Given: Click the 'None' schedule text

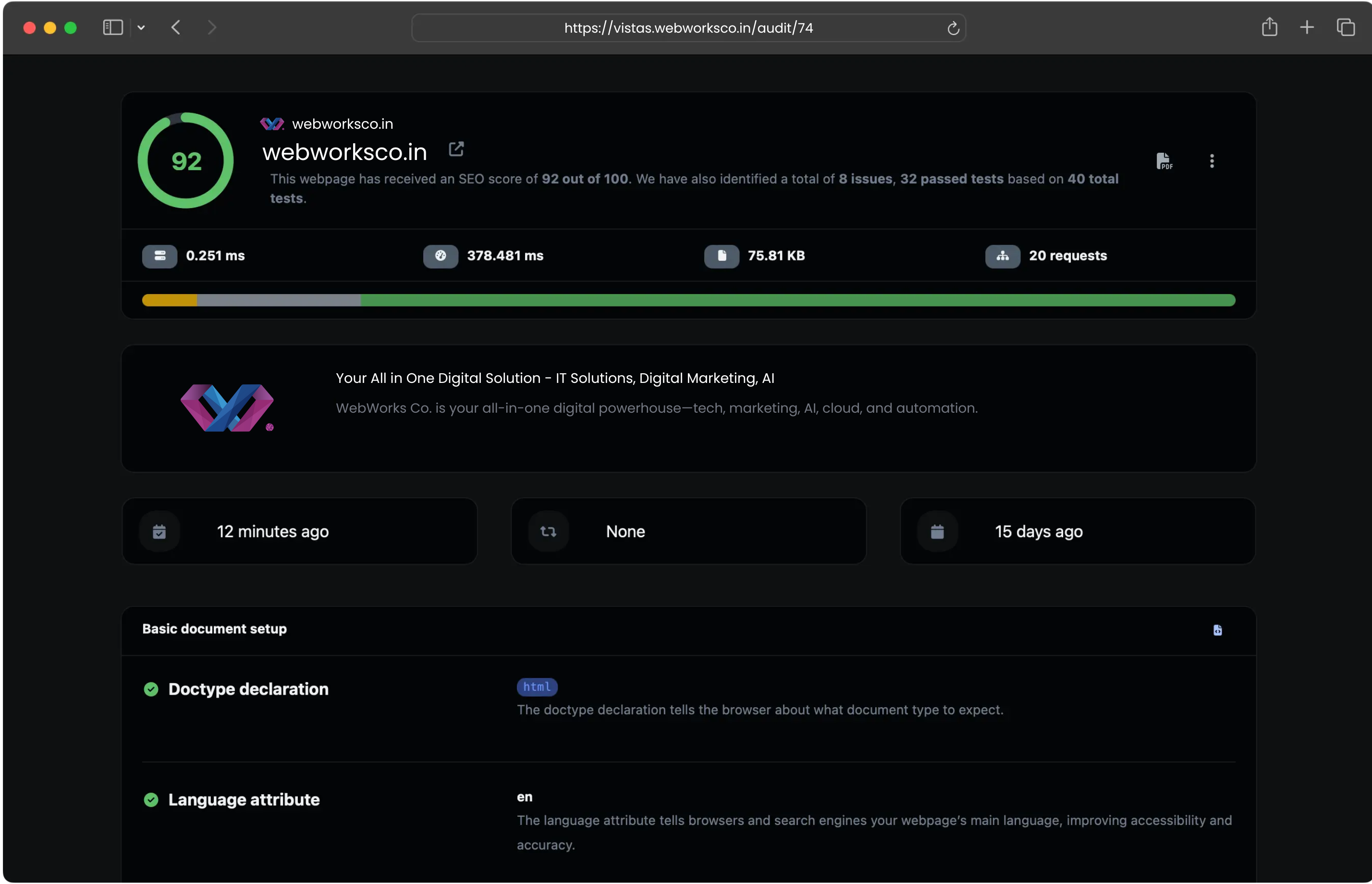Looking at the screenshot, I should [625, 531].
